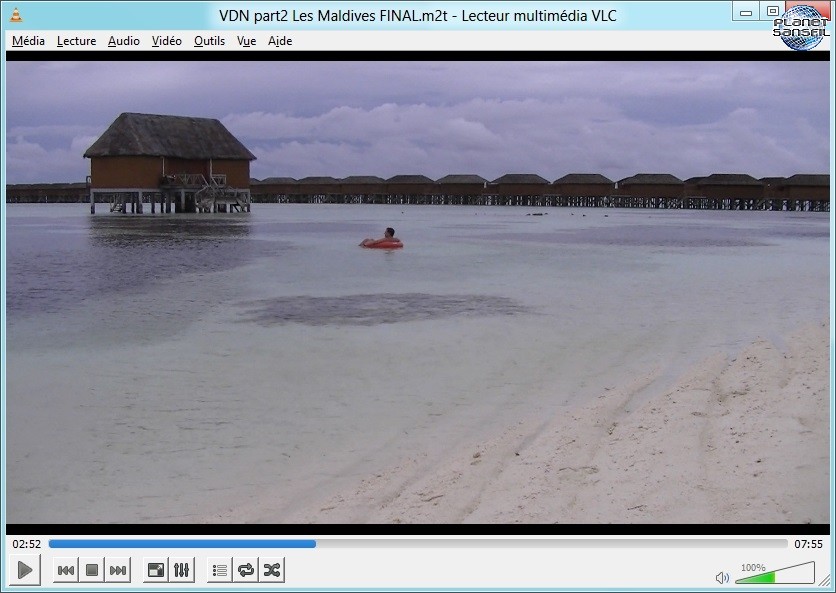
Task: Open the Aide menu
Action: [280, 41]
